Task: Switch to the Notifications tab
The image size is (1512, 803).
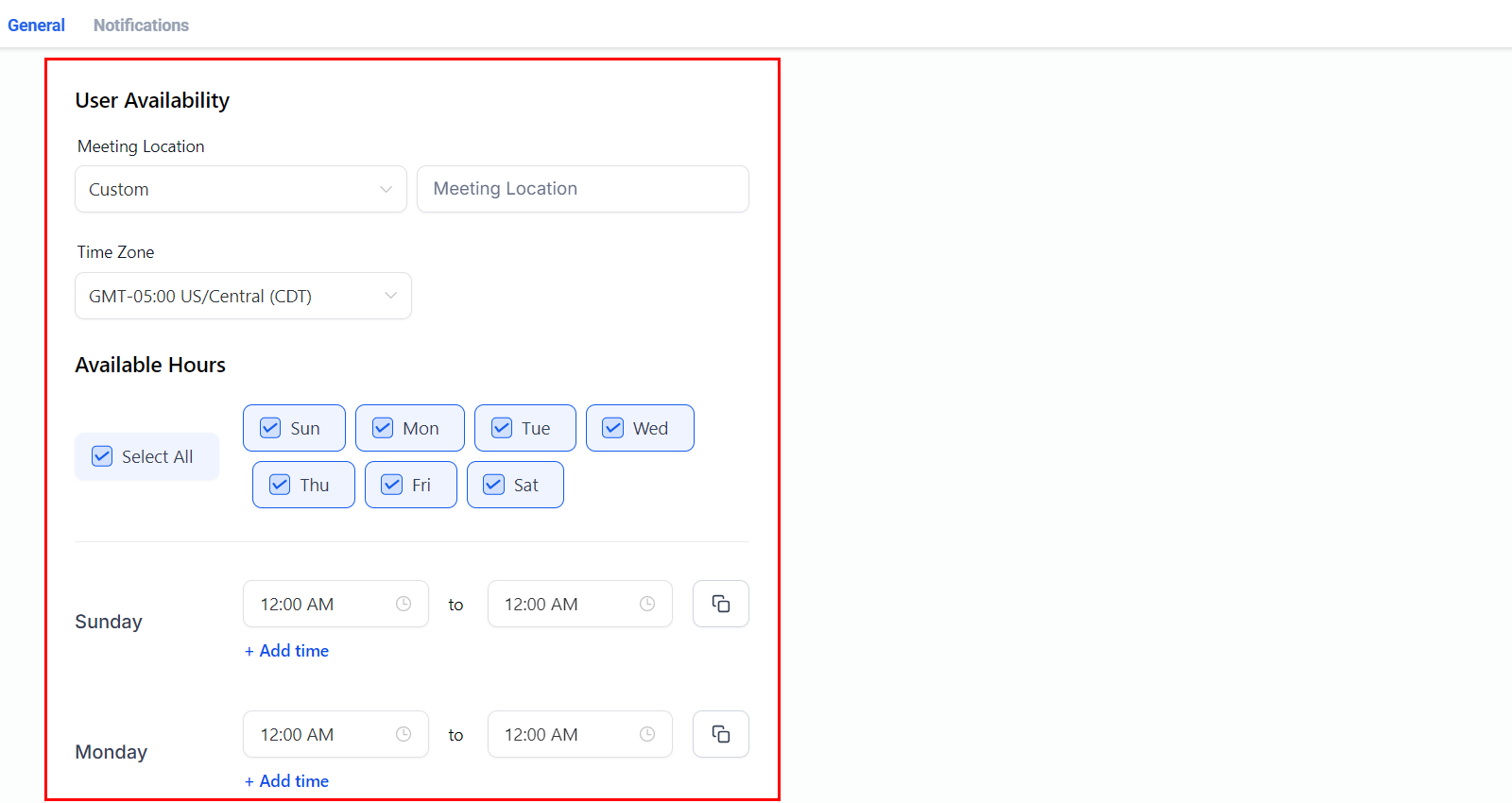Action: pyautogui.click(x=141, y=26)
